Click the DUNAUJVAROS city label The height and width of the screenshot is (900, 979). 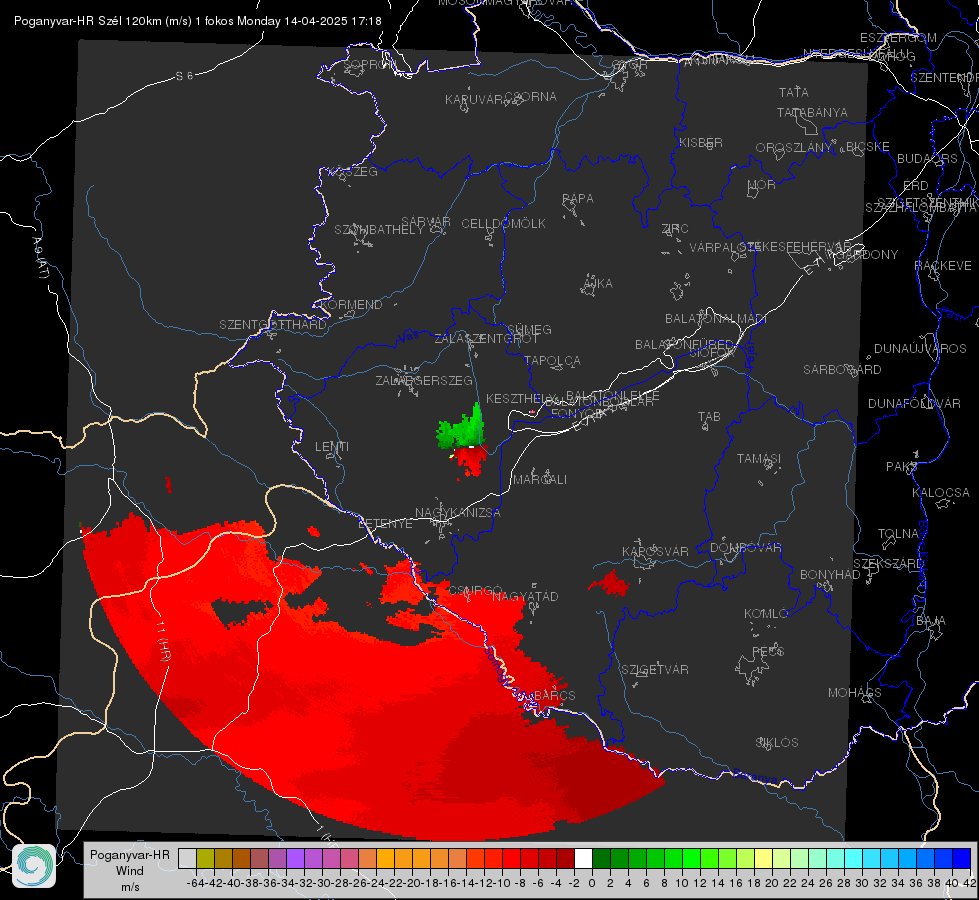coord(920,349)
